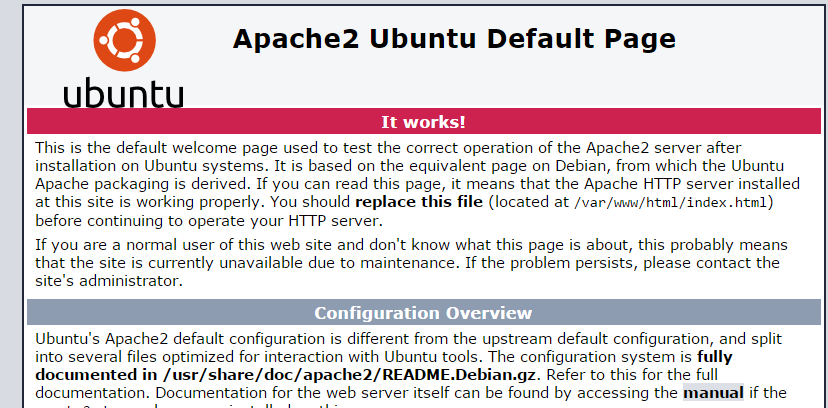Click 'site's administrator.' text

[109, 281]
